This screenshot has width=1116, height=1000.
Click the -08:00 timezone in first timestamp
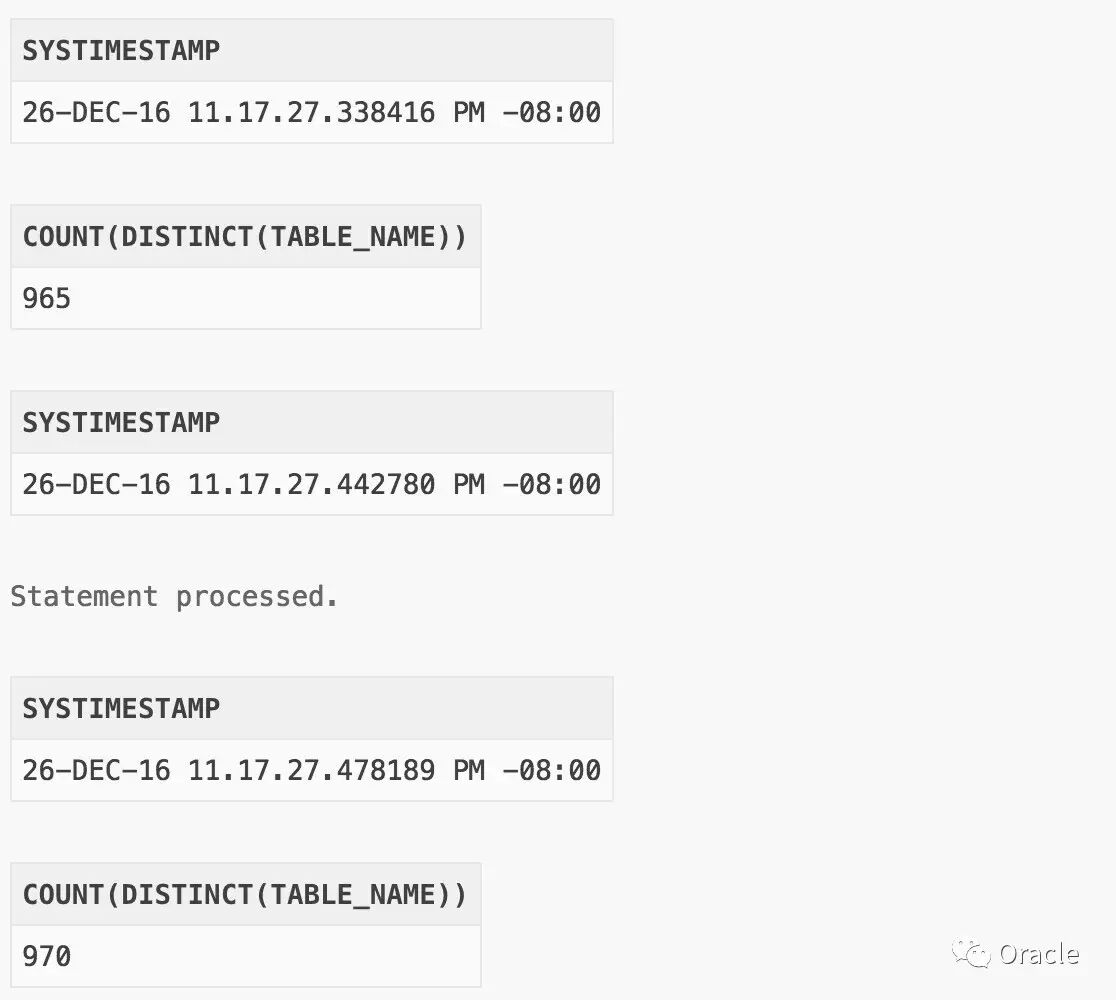[552, 112]
